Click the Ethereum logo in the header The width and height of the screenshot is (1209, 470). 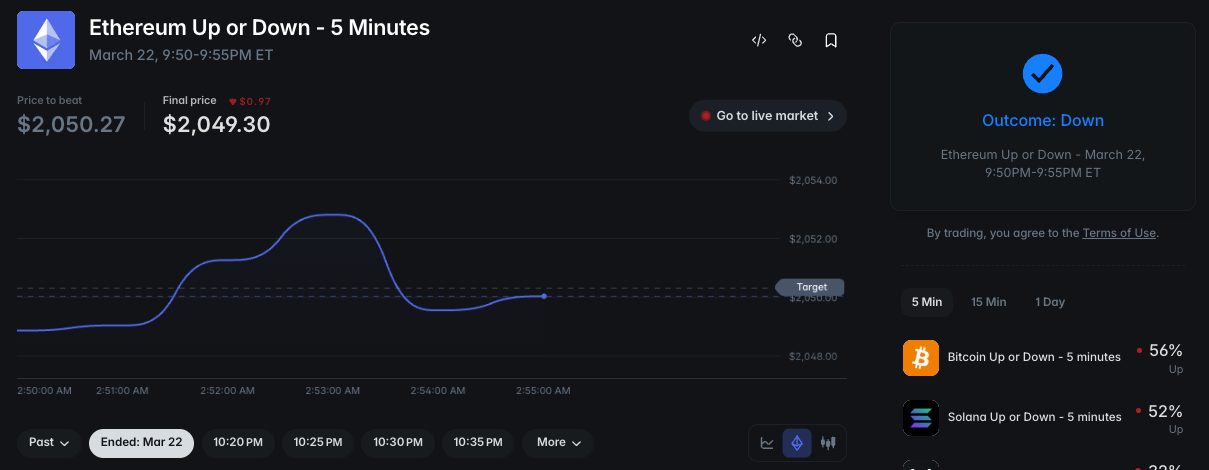pos(46,40)
